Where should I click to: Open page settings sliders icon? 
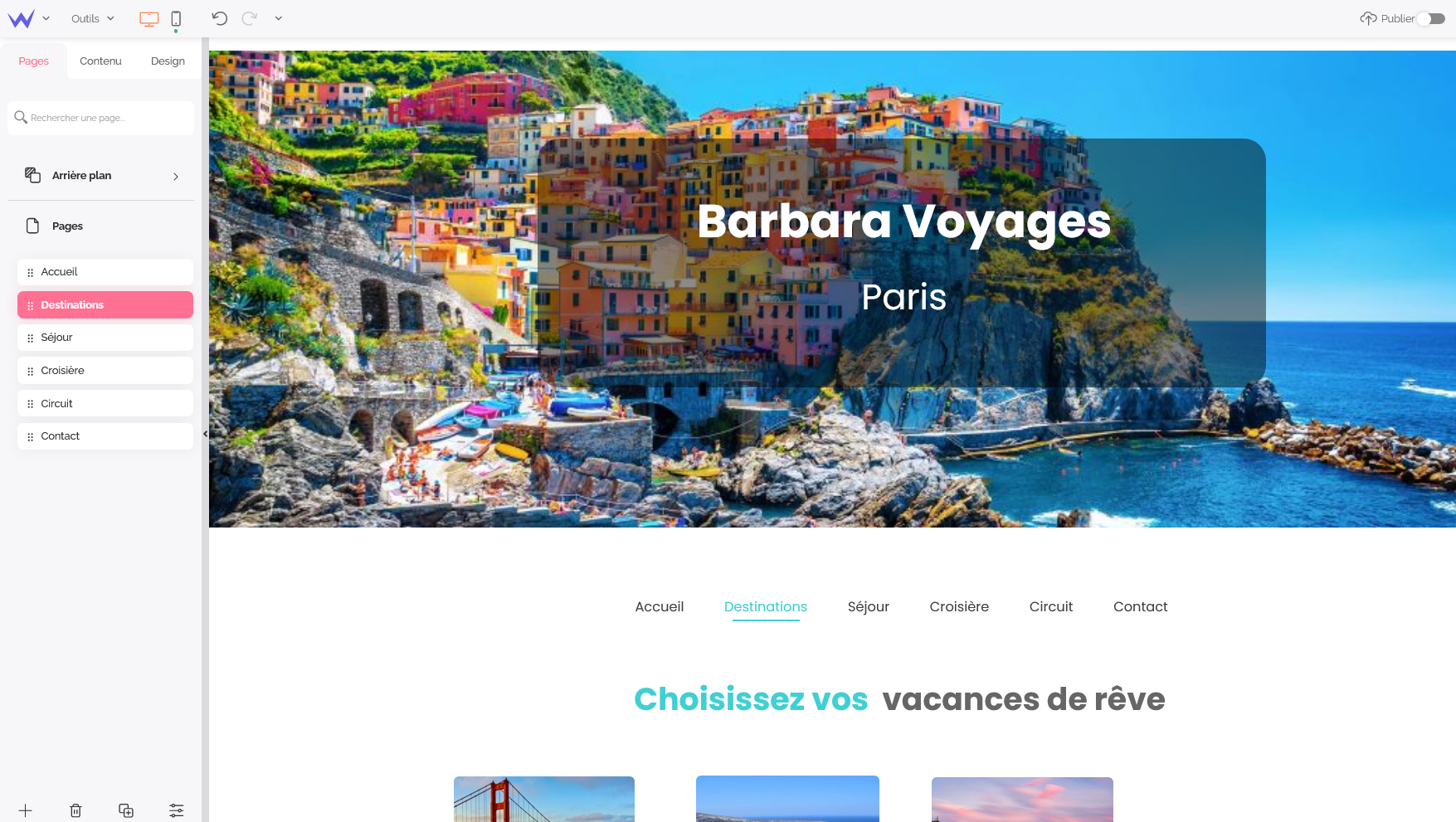pos(177,810)
